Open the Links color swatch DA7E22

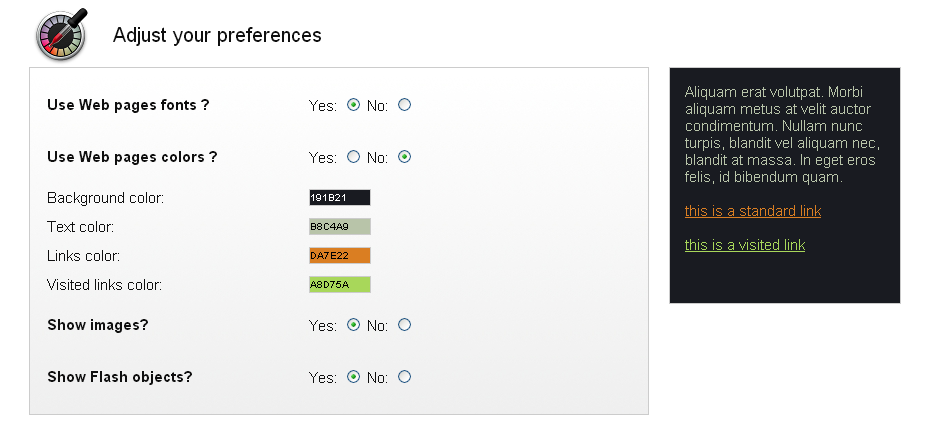pyautogui.click(x=340, y=256)
